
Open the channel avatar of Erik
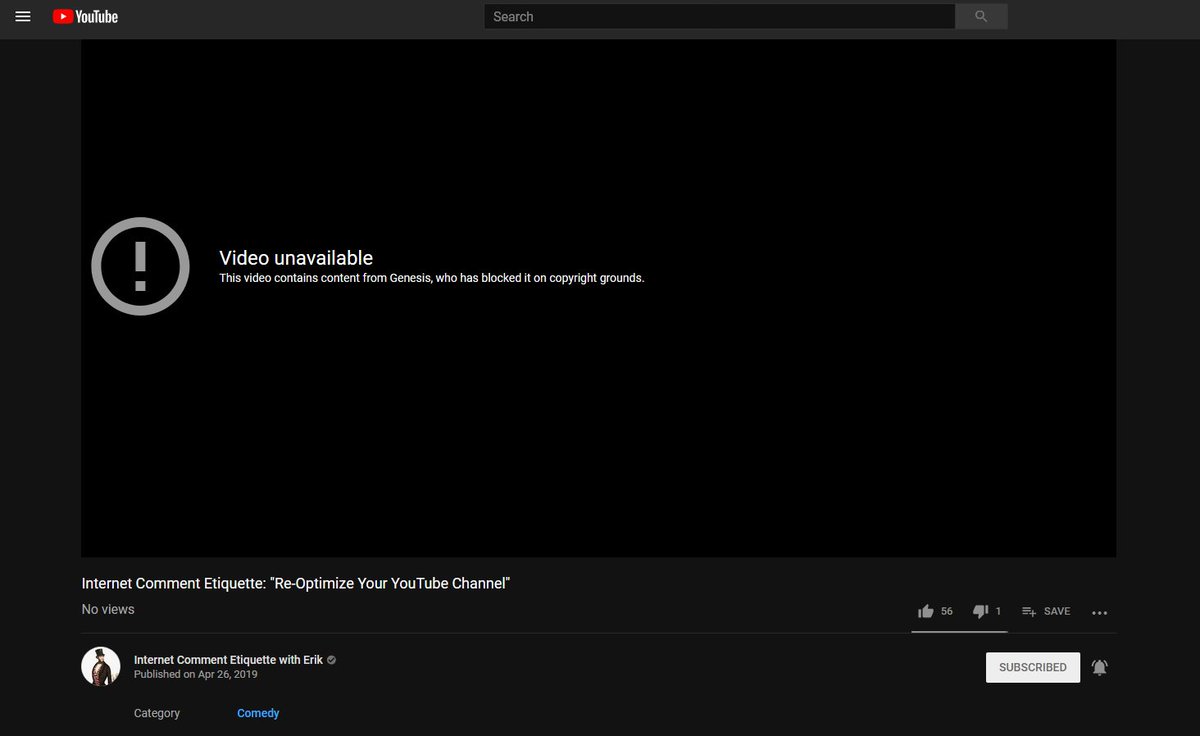[101, 666]
